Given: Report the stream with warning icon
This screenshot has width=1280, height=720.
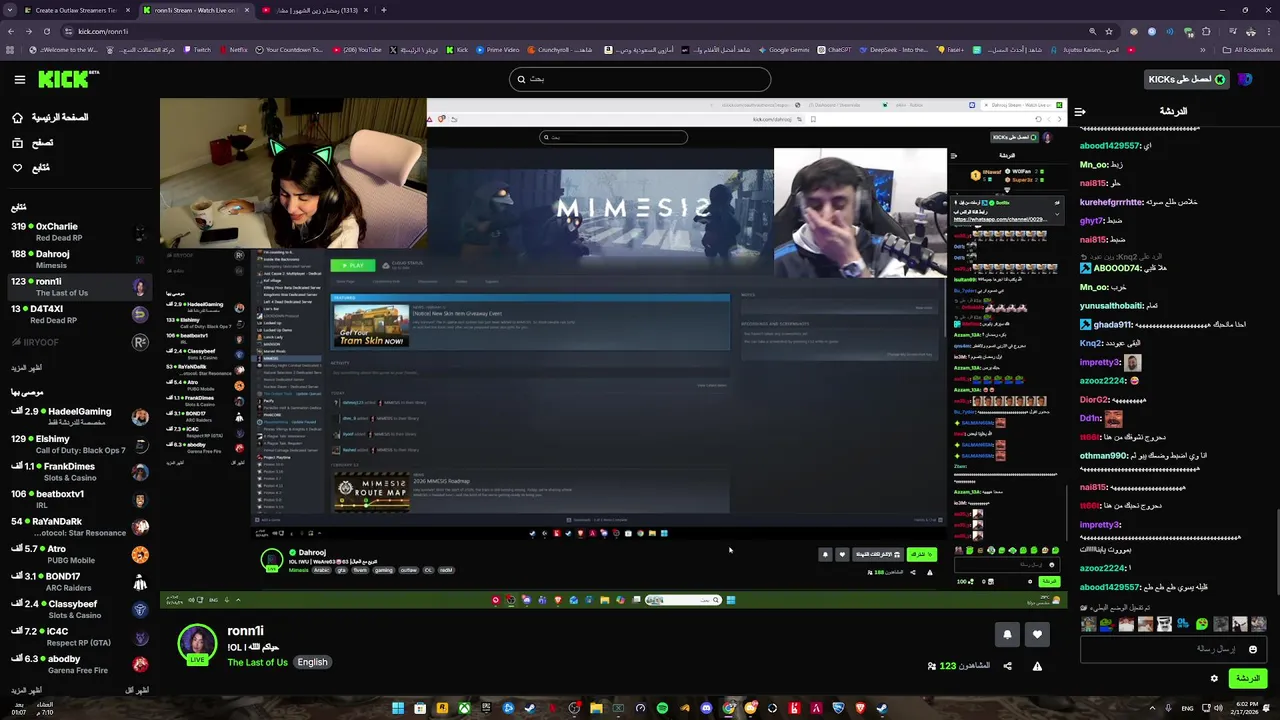Looking at the screenshot, I should tap(1037, 666).
